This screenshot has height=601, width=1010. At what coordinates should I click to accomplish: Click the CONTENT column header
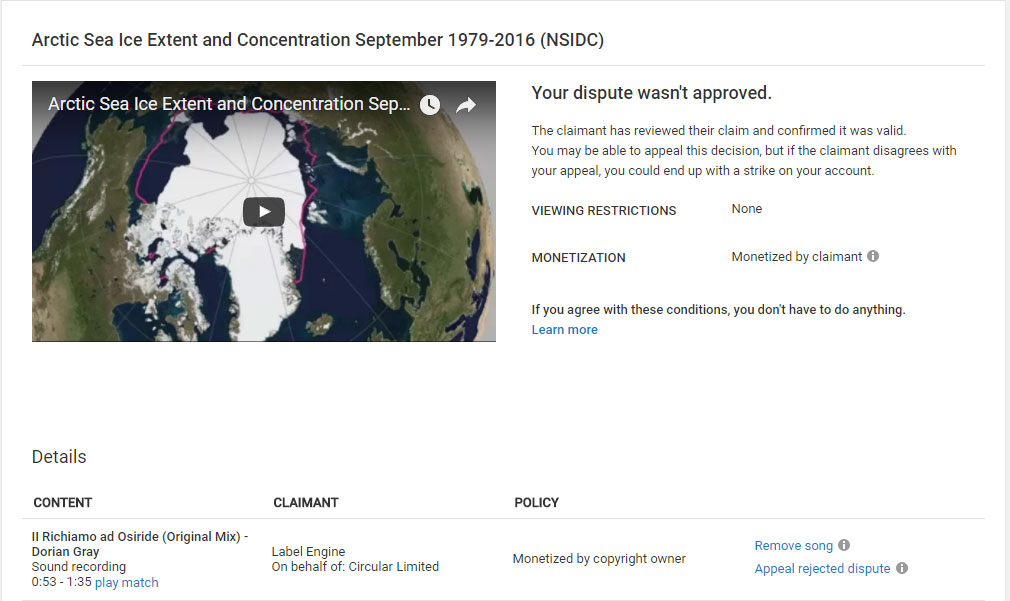pyautogui.click(x=63, y=503)
